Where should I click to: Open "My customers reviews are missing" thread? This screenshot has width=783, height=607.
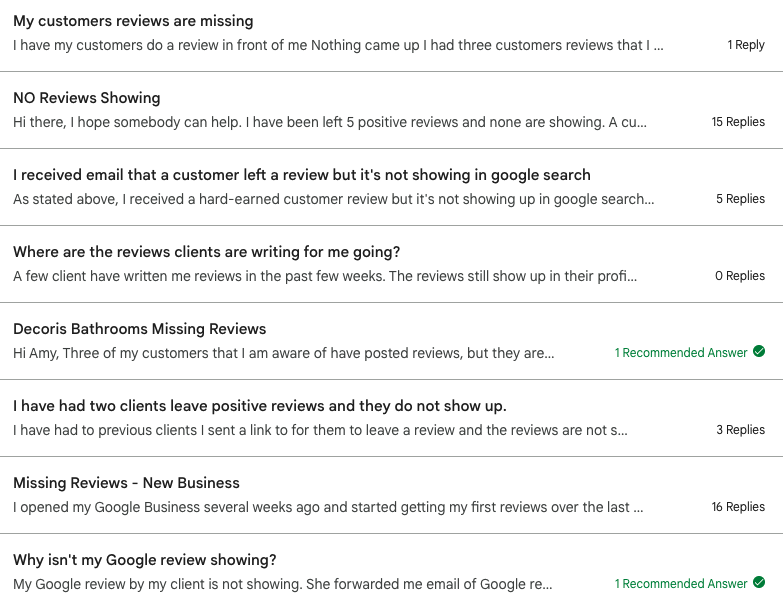click(x=133, y=21)
